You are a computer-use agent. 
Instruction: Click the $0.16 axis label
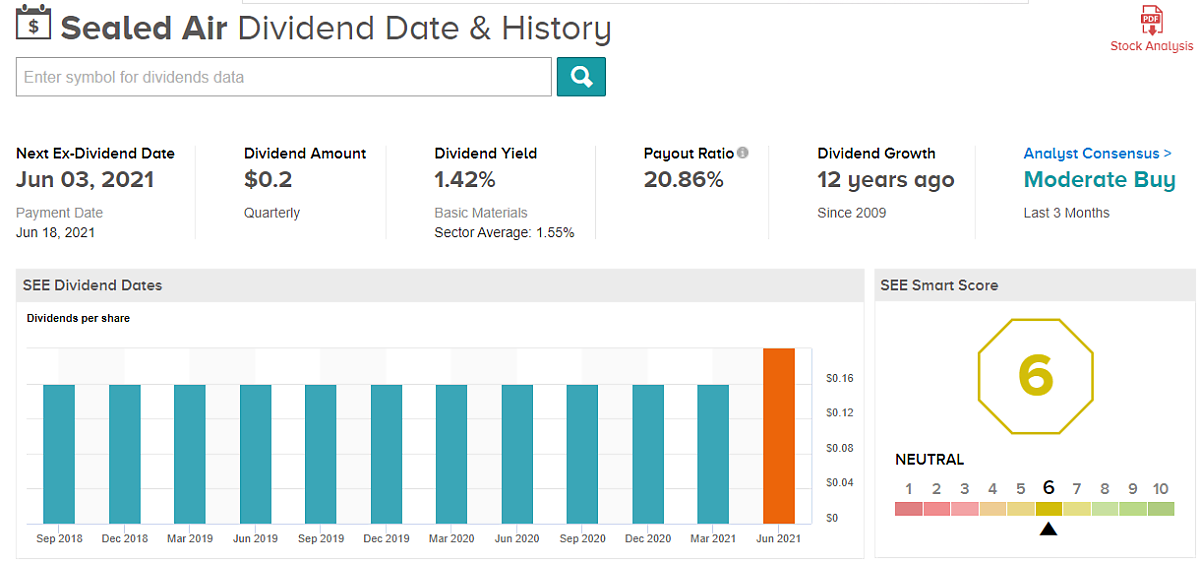pos(840,379)
